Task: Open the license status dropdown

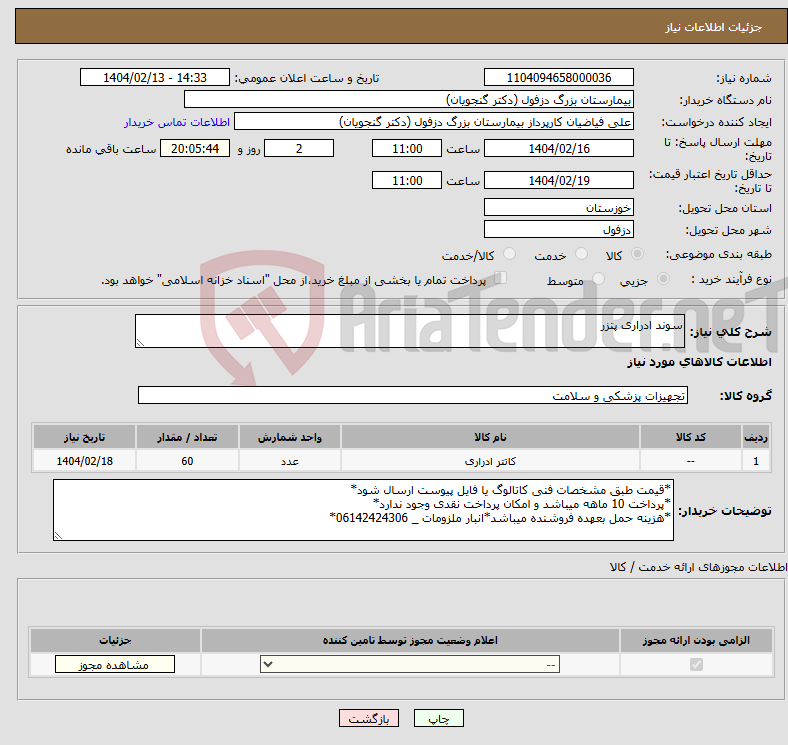Action: coord(410,665)
